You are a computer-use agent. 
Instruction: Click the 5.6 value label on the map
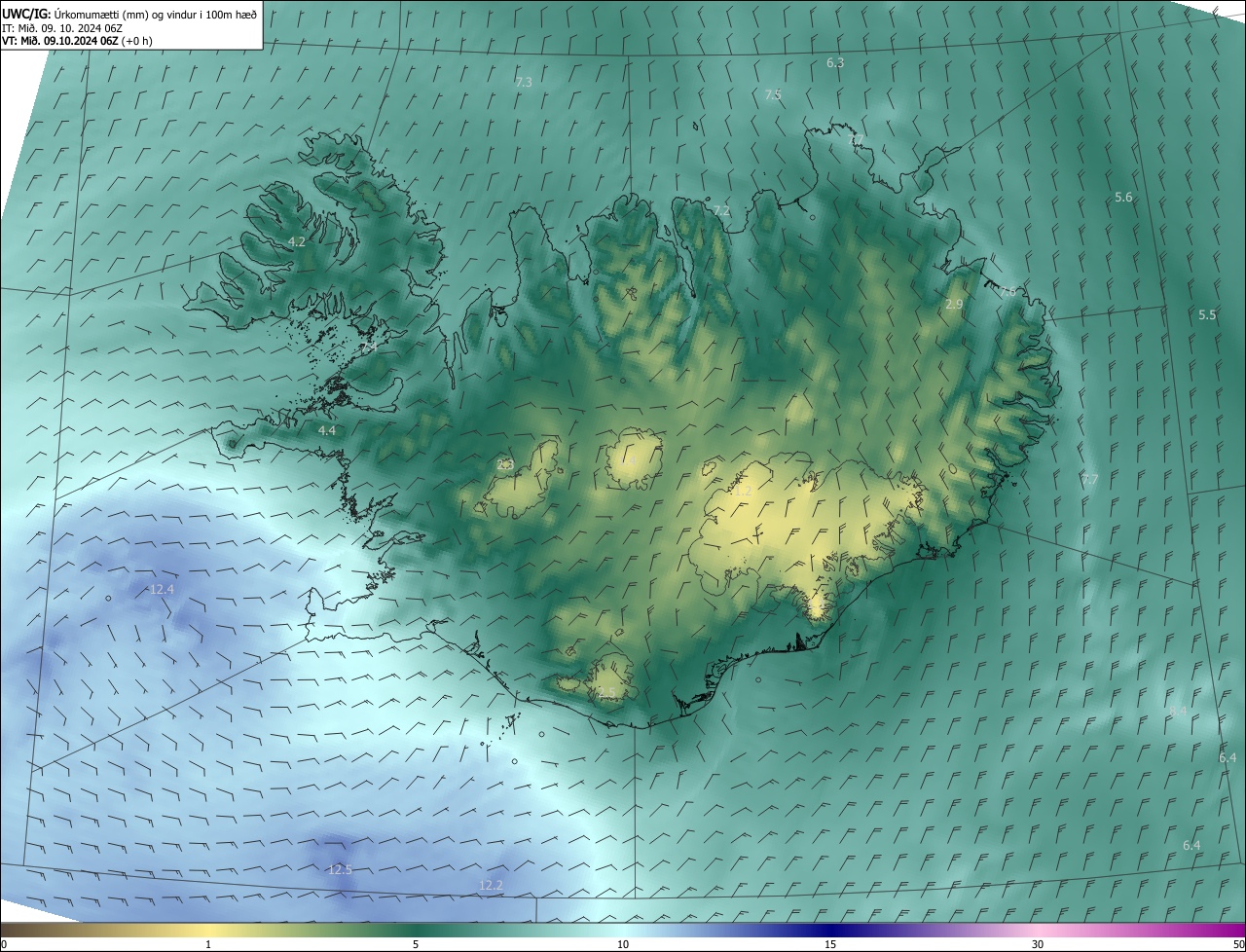coord(1123,197)
